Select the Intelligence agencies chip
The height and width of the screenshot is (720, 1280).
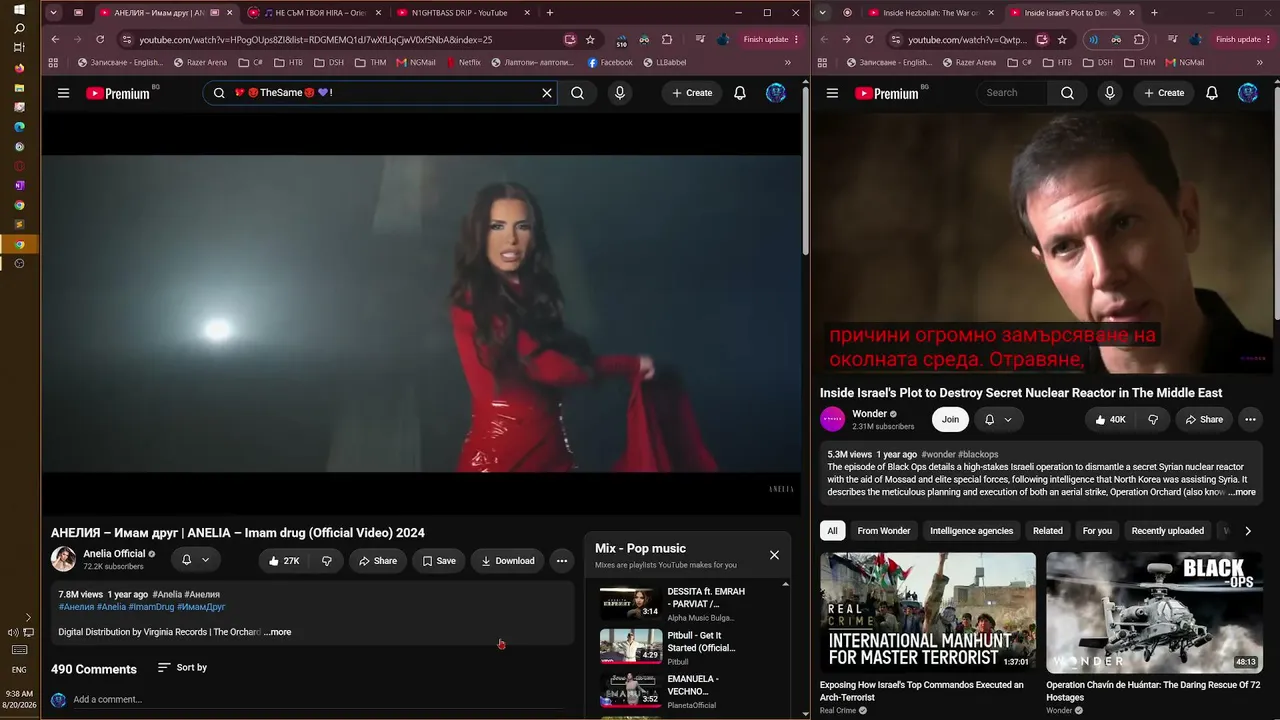(x=972, y=531)
